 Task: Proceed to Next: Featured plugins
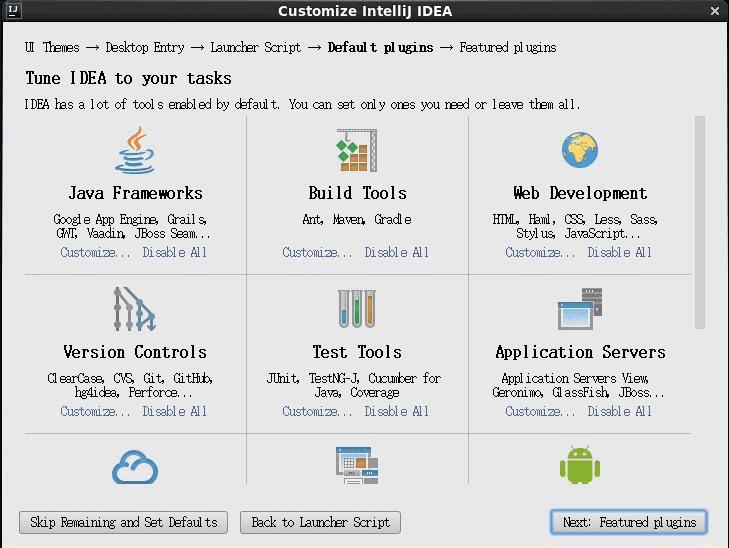click(x=629, y=522)
